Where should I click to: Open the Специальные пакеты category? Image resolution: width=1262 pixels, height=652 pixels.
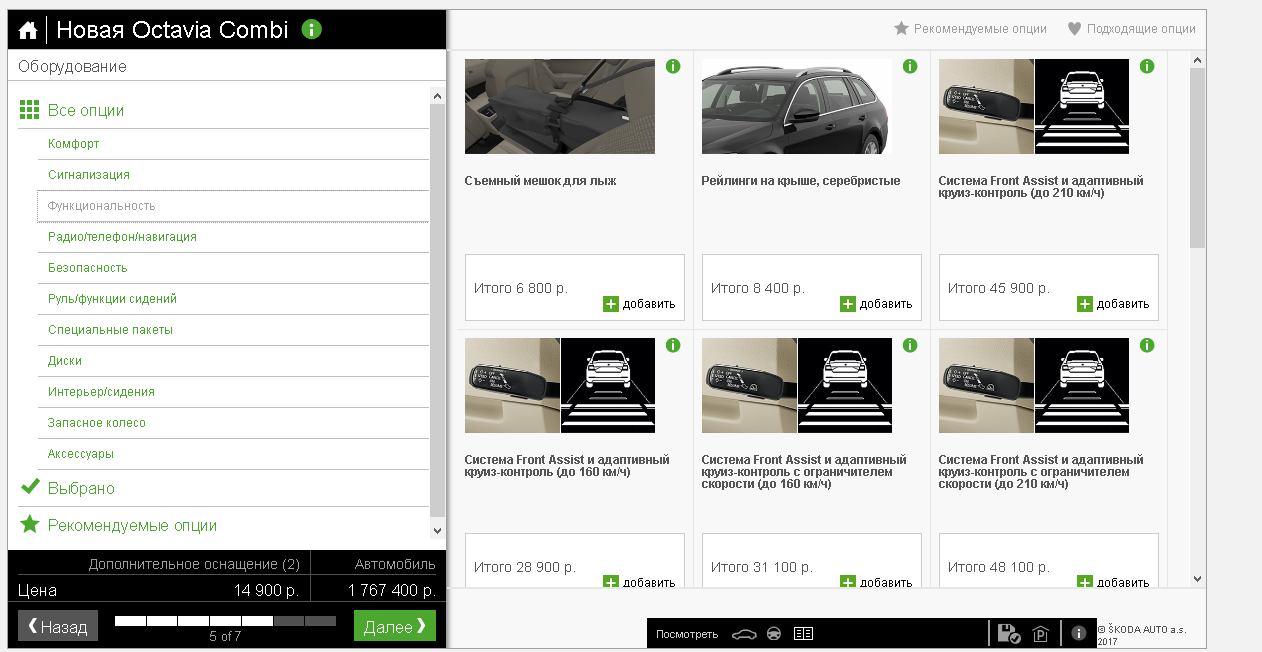point(233,330)
